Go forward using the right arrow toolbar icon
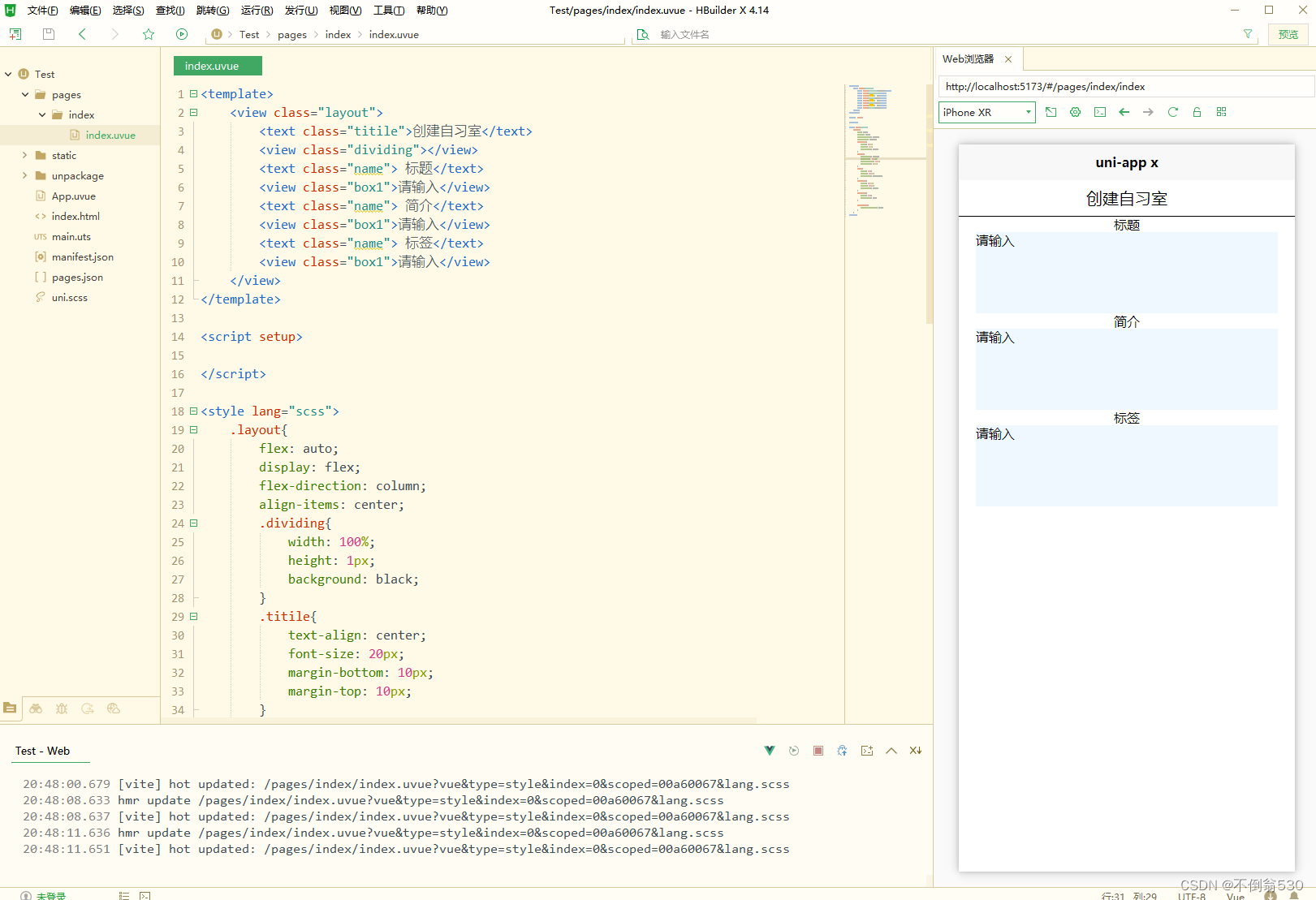 click(x=114, y=34)
